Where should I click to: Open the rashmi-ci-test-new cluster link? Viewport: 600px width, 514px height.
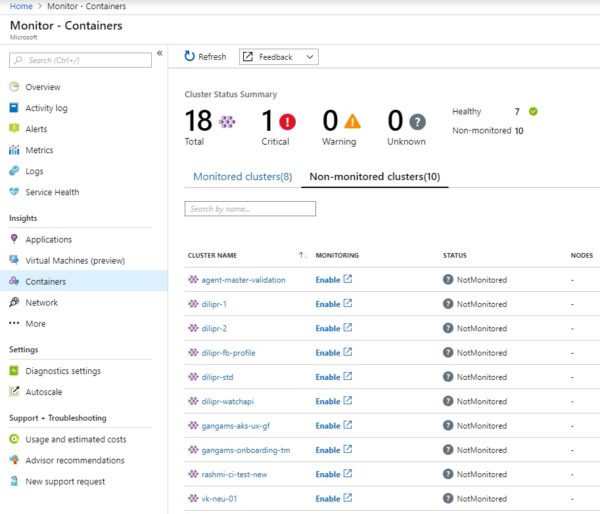[x=234, y=474]
